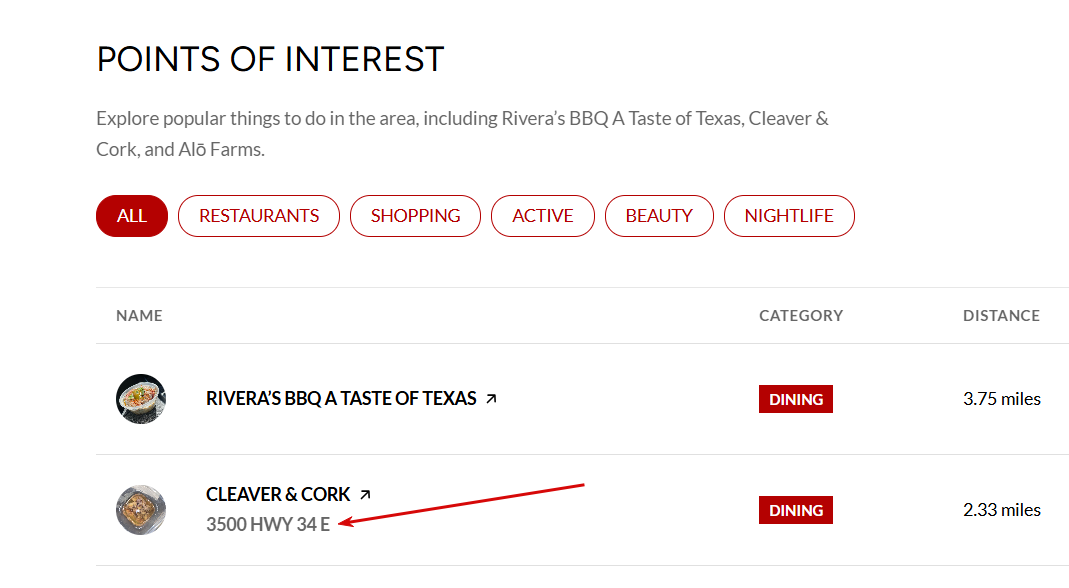1069x588 pixels.
Task: Click the Dining badge for Rivera's BBQ
Action: pyautogui.click(x=796, y=399)
